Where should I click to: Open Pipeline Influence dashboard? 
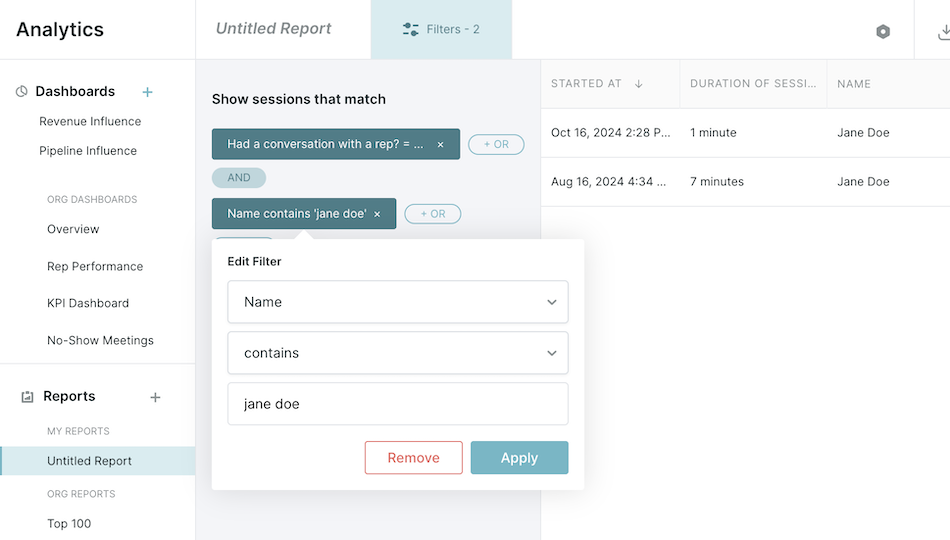tap(88, 150)
